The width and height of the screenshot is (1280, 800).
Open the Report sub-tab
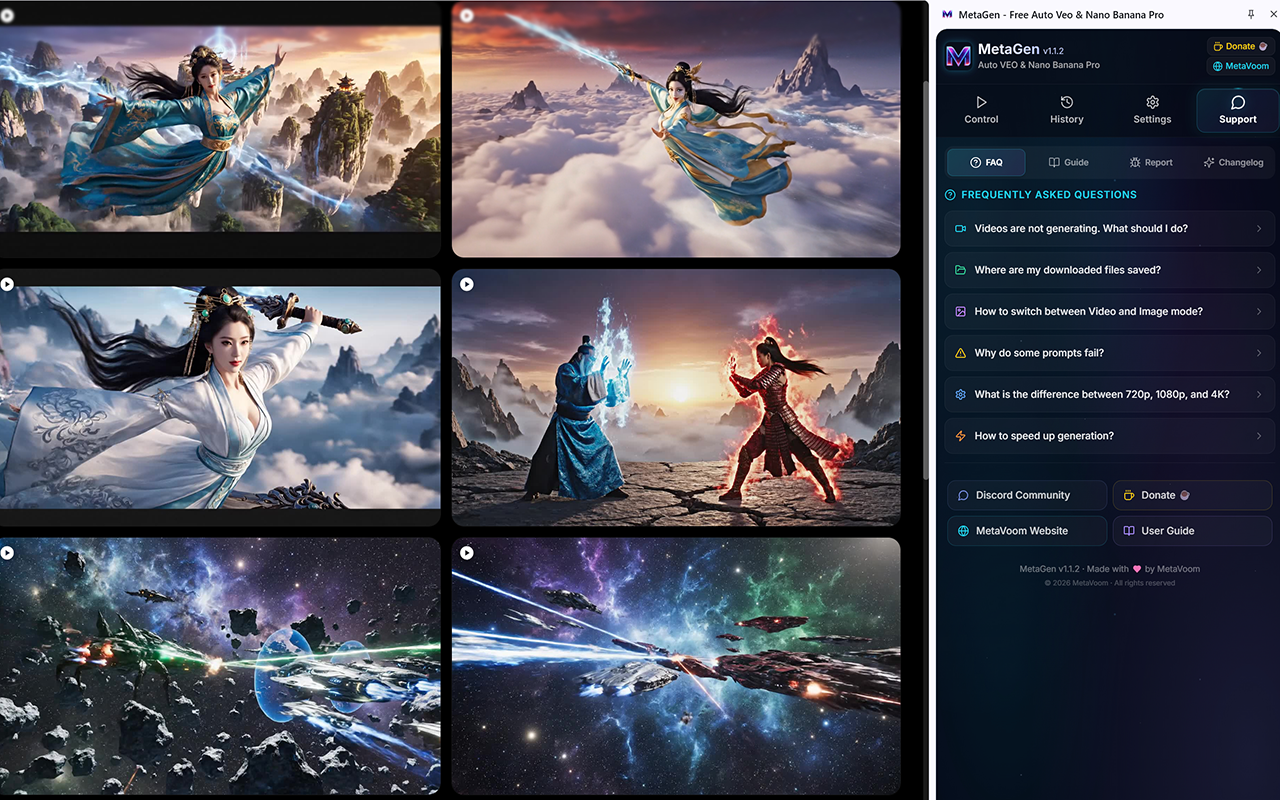tap(1150, 162)
